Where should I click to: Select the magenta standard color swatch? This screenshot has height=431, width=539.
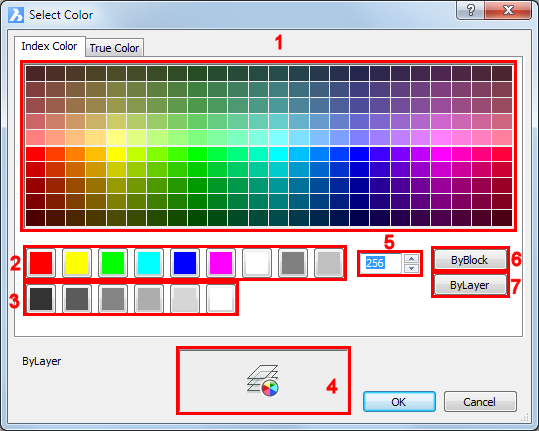pyautogui.click(x=221, y=263)
